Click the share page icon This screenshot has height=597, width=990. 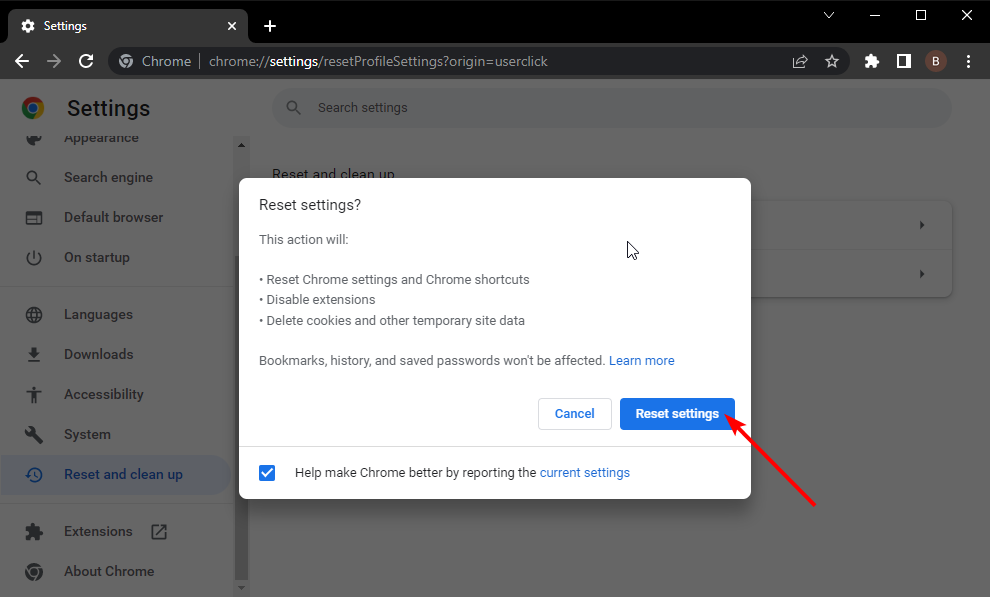click(x=800, y=61)
